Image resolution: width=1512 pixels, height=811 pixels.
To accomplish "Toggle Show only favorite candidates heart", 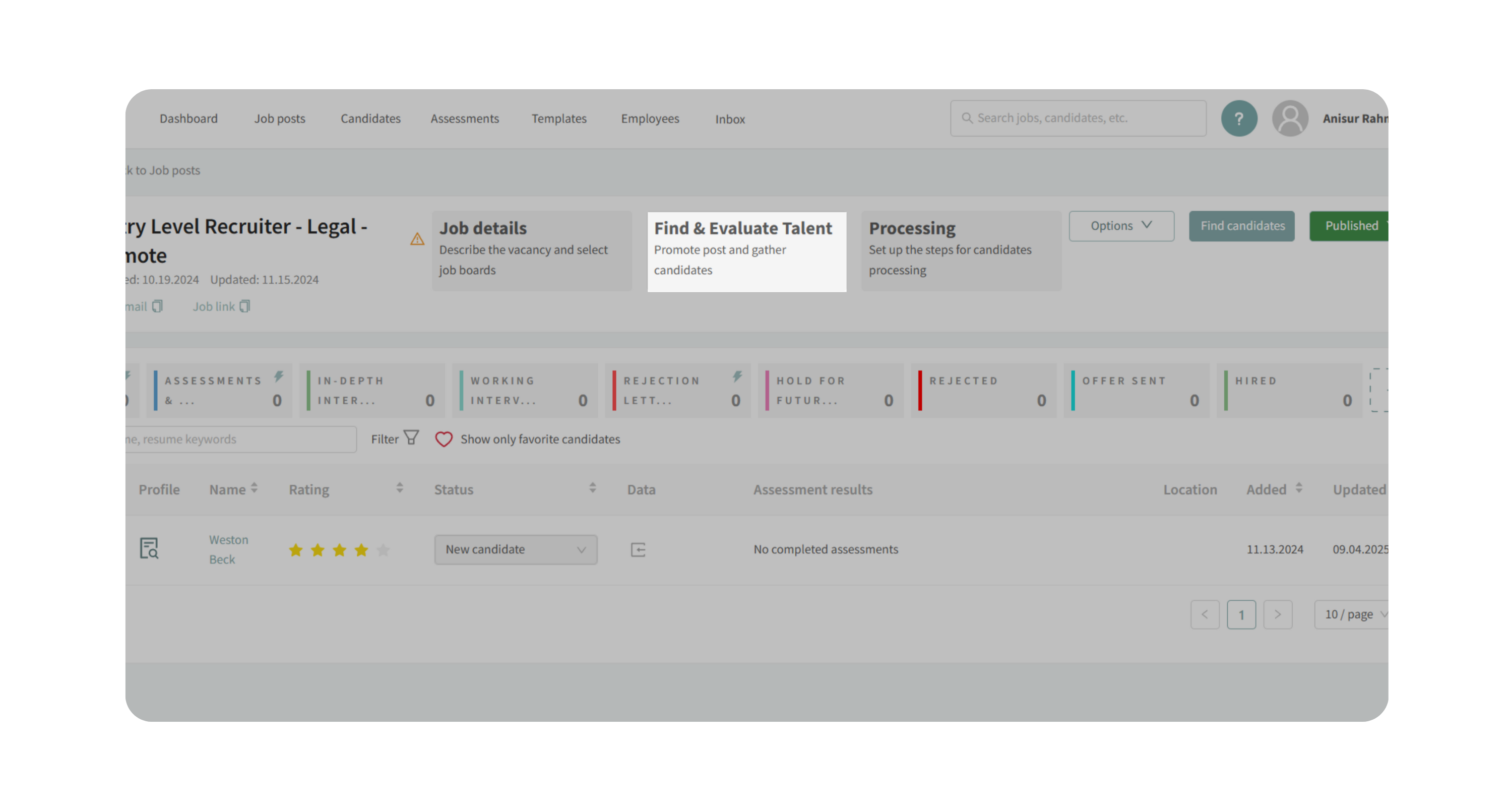I will (x=444, y=439).
